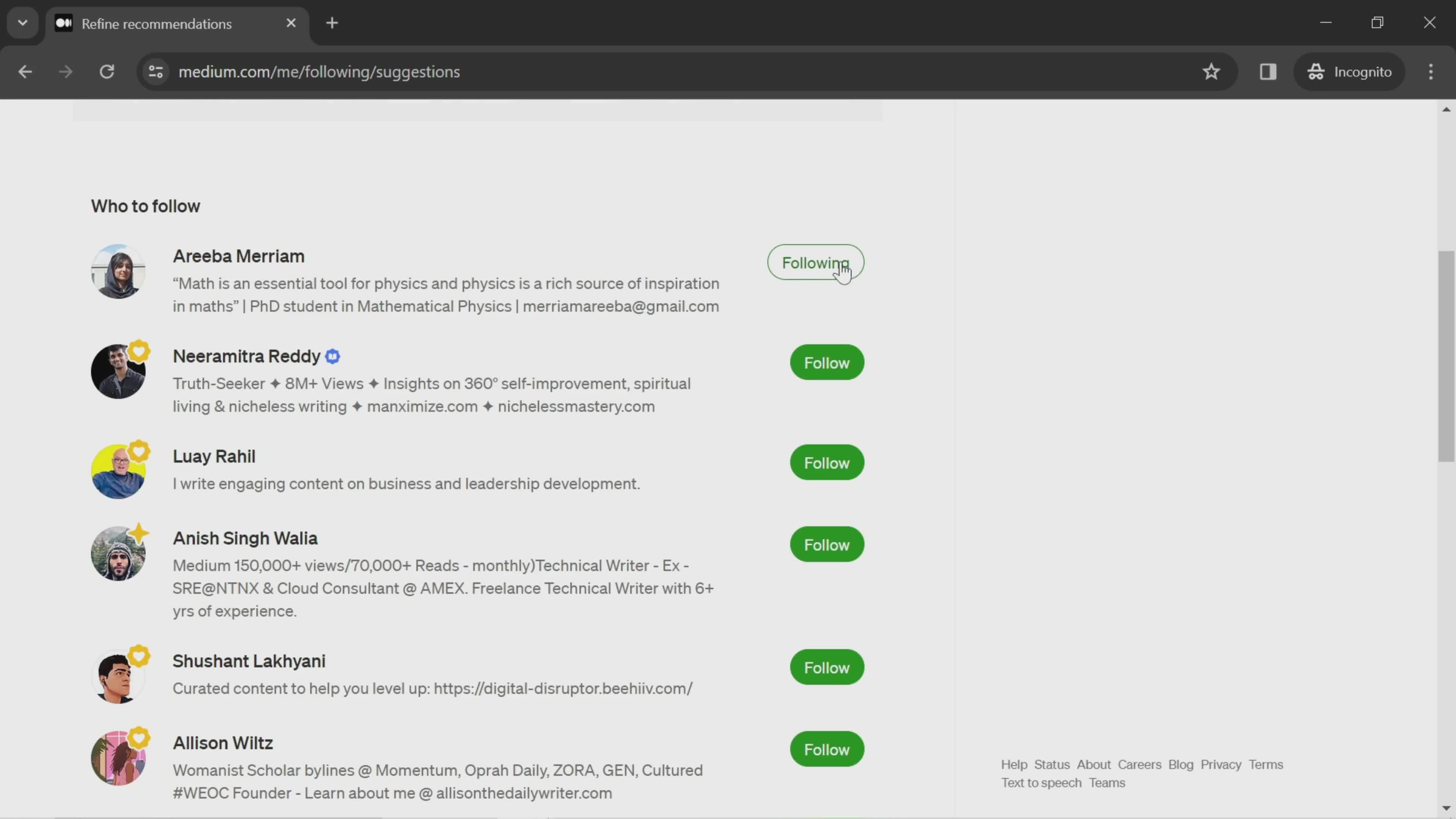Click the Medium home/back navigation arrow
This screenshot has height=819, width=1456.
[25, 71]
